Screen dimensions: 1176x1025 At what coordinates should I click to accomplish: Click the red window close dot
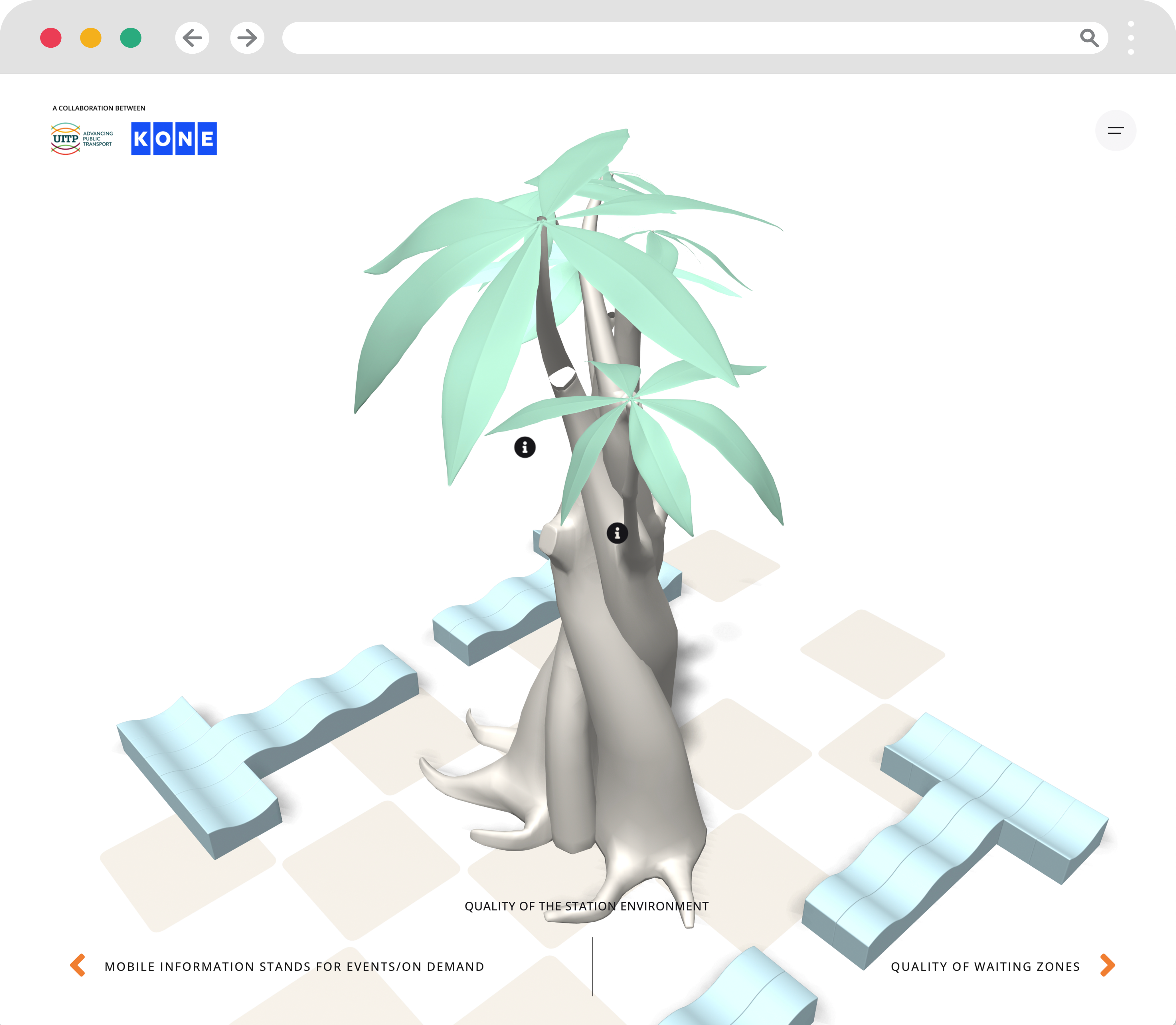point(51,38)
